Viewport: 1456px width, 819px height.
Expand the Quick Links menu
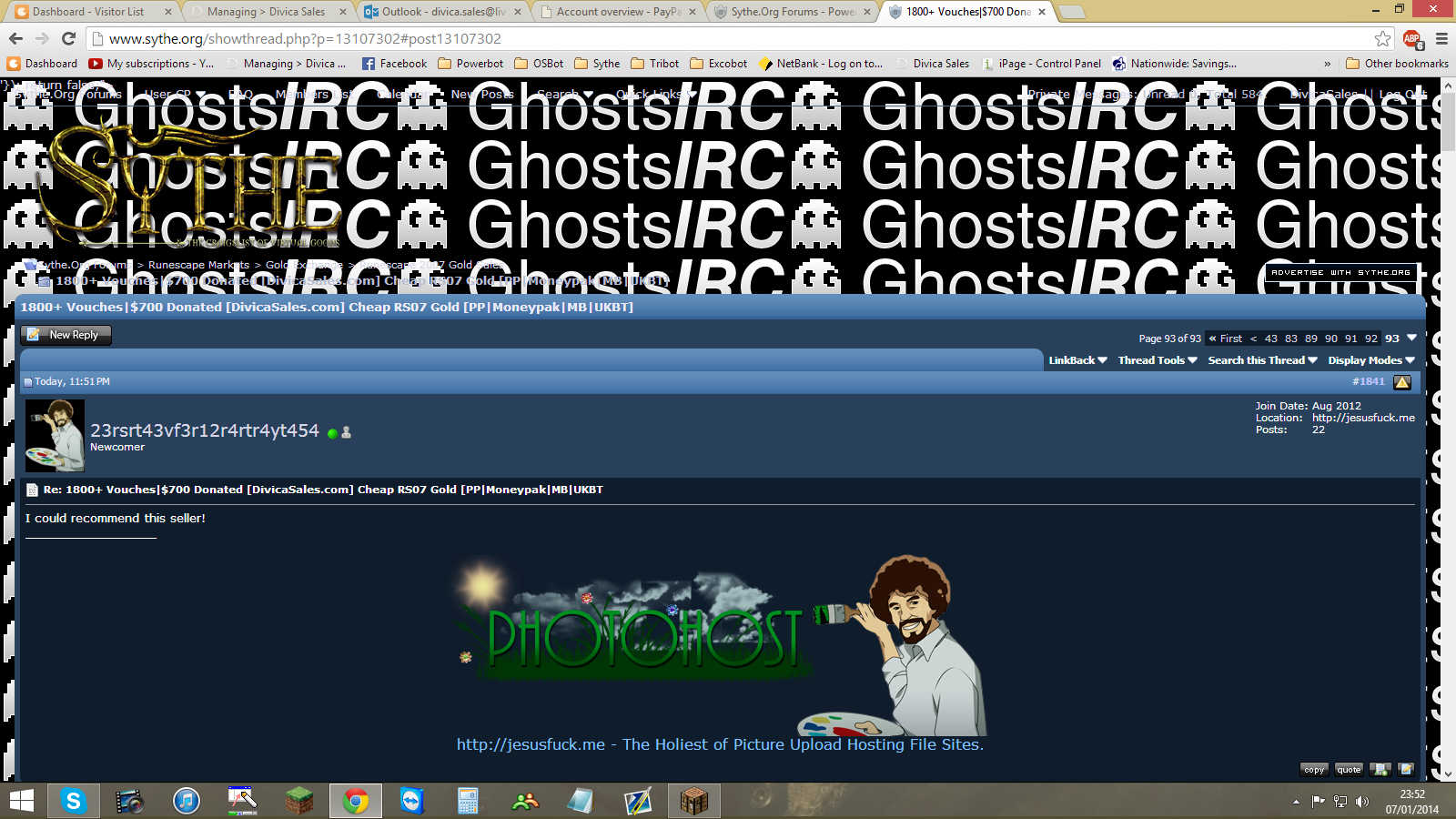pos(655,94)
